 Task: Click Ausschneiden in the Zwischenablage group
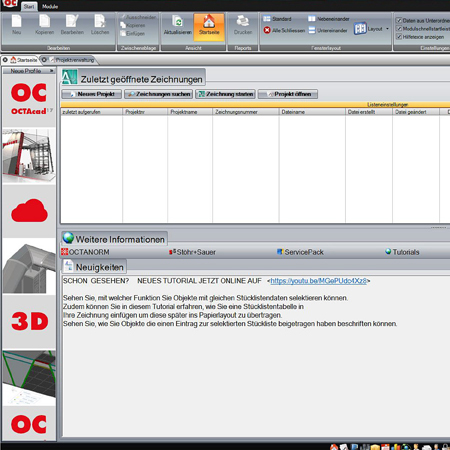pyautogui.click(x=138, y=17)
